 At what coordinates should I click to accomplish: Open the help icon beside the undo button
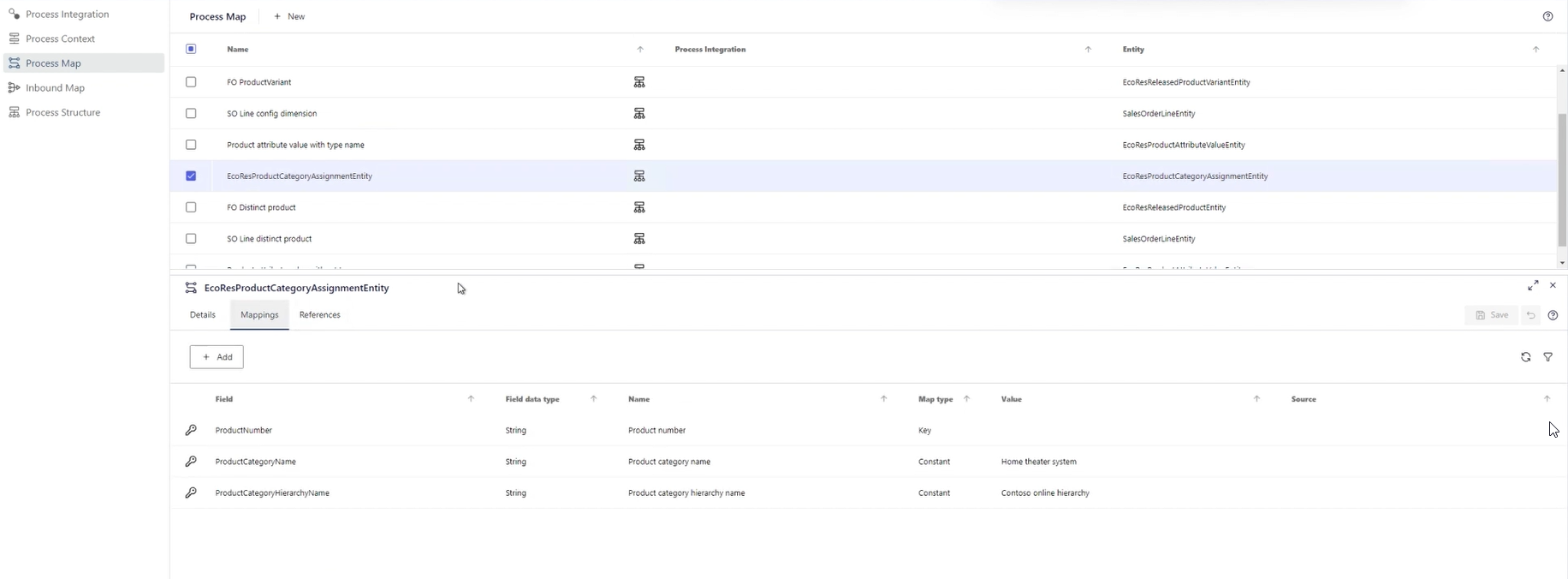[x=1553, y=315]
